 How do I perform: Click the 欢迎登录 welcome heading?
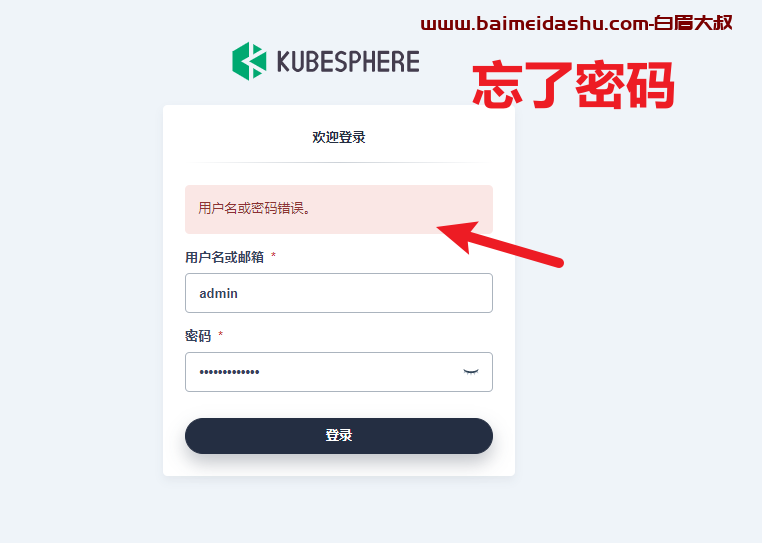[x=339, y=138]
